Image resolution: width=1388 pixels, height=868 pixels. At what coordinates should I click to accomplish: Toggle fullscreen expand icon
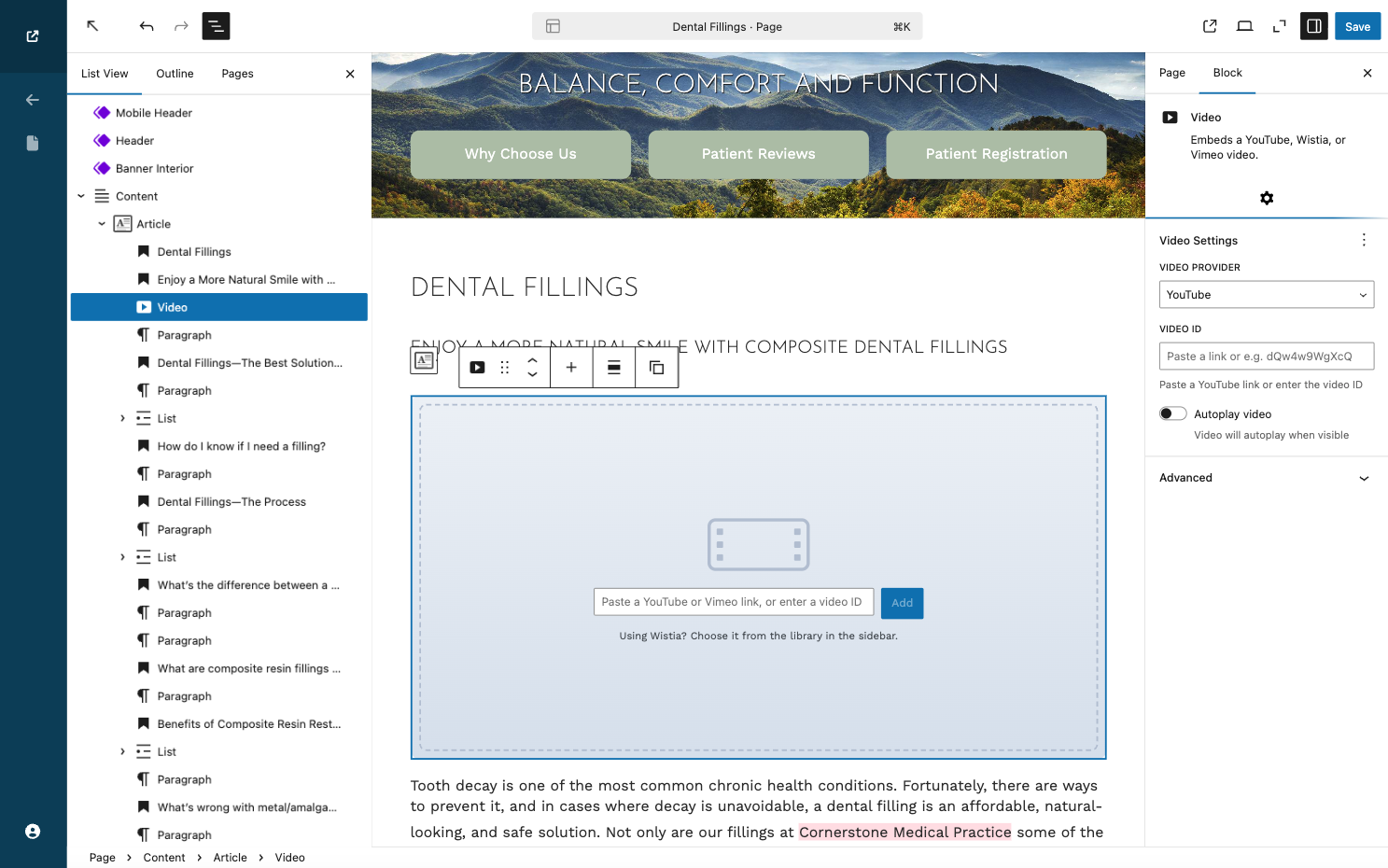[x=1279, y=26]
